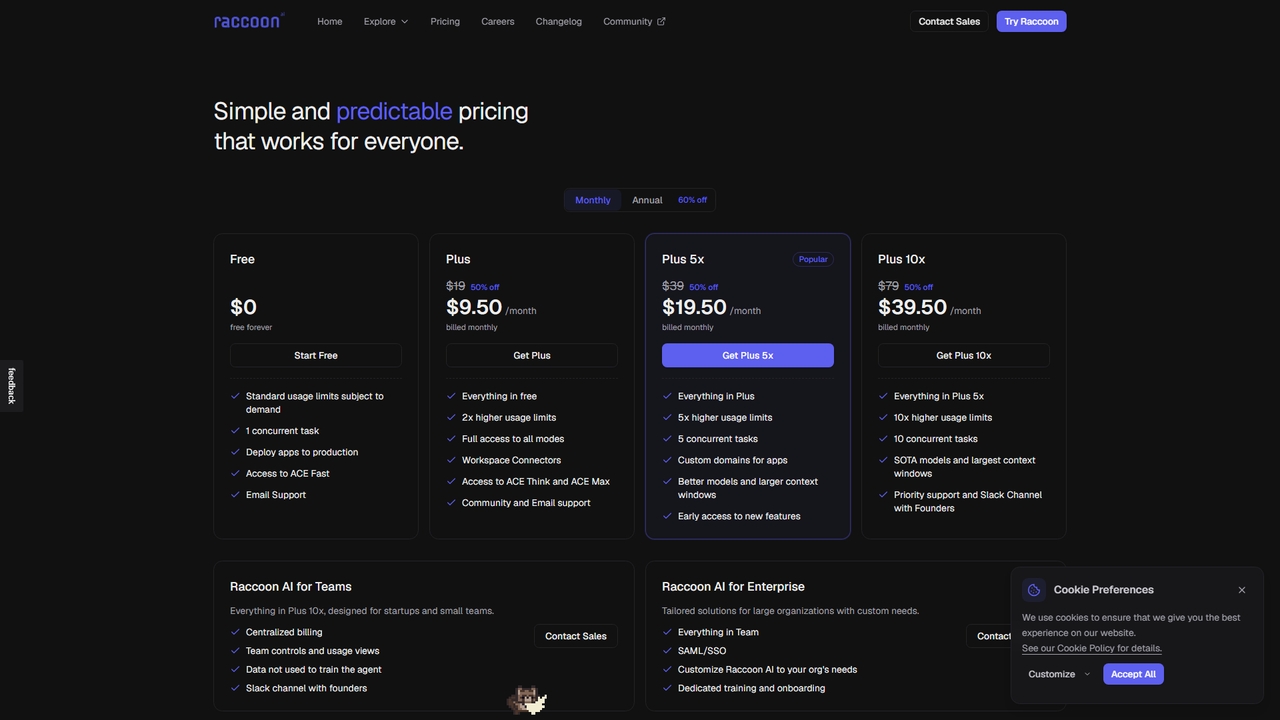Click the Raccoon AI for Enterprise heading
The width and height of the screenshot is (1280, 720).
point(733,587)
